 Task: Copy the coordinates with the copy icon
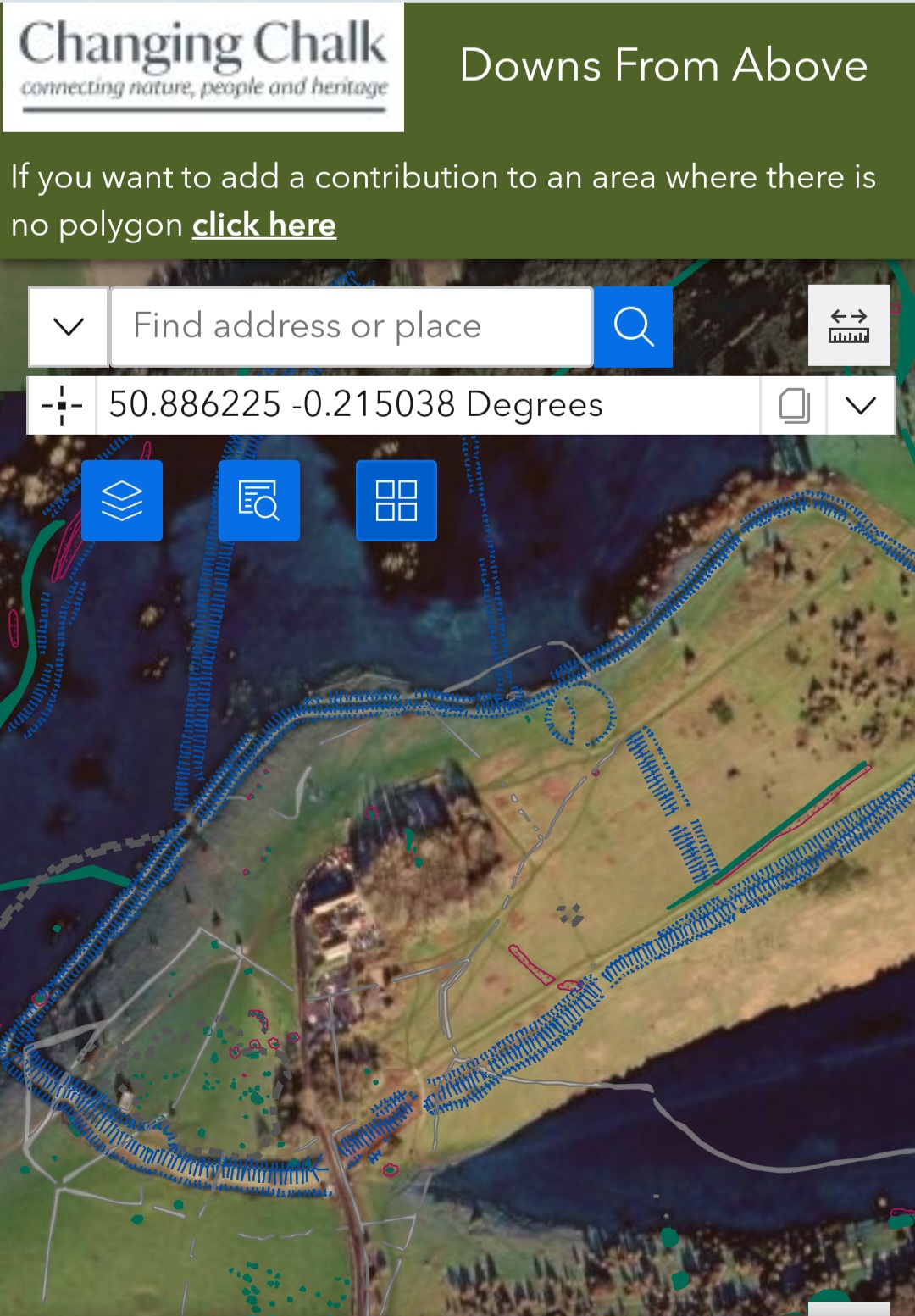tap(794, 405)
